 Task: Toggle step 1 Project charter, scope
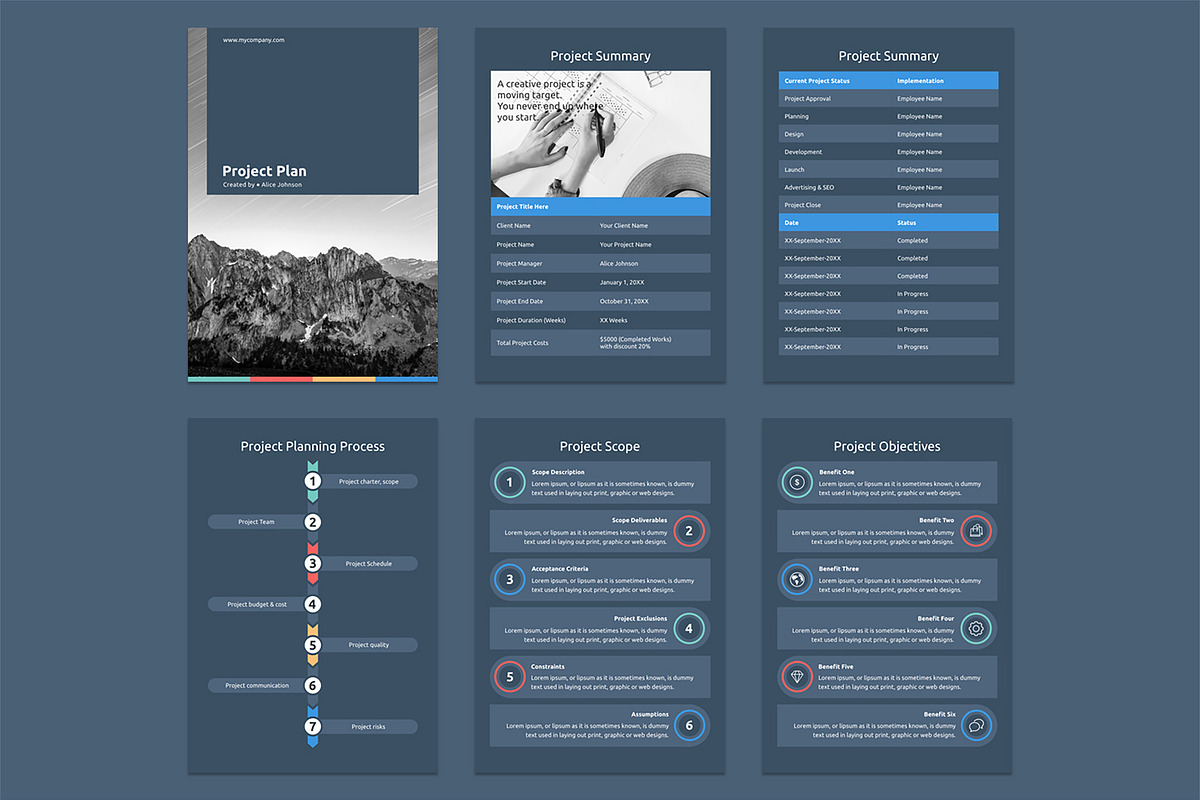(313, 481)
